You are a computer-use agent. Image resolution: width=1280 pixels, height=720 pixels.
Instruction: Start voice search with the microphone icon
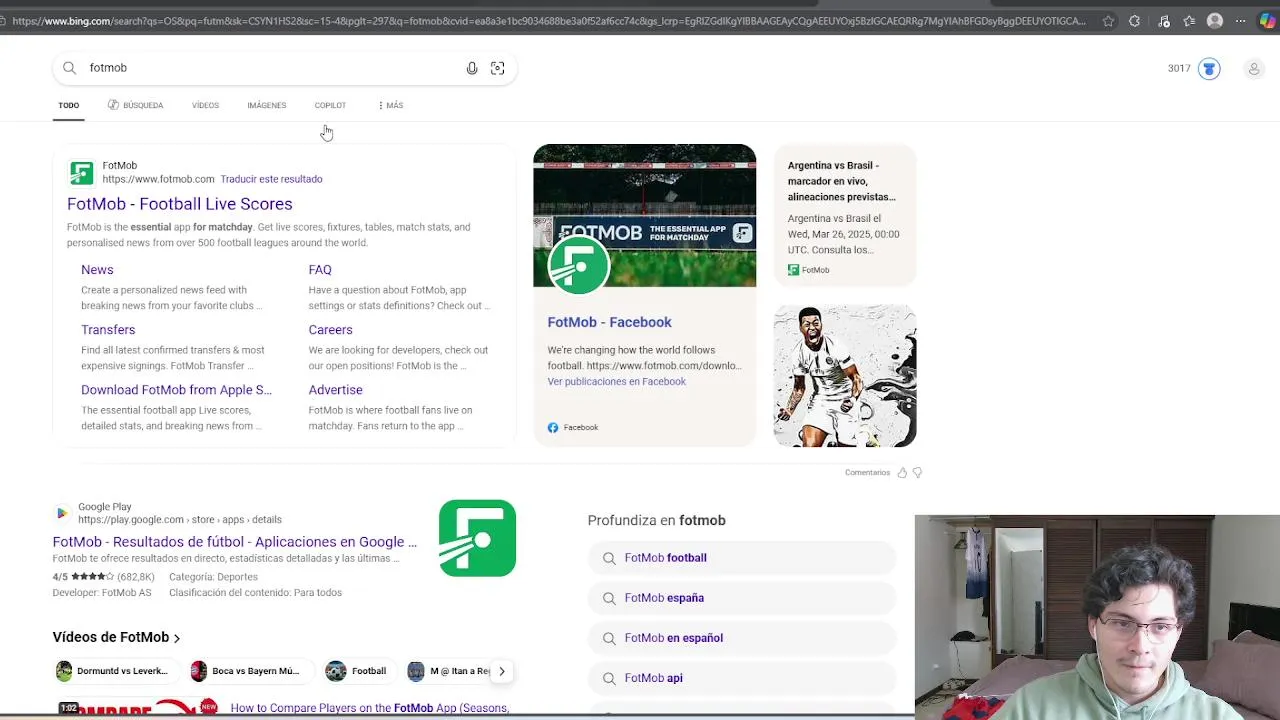pos(472,68)
